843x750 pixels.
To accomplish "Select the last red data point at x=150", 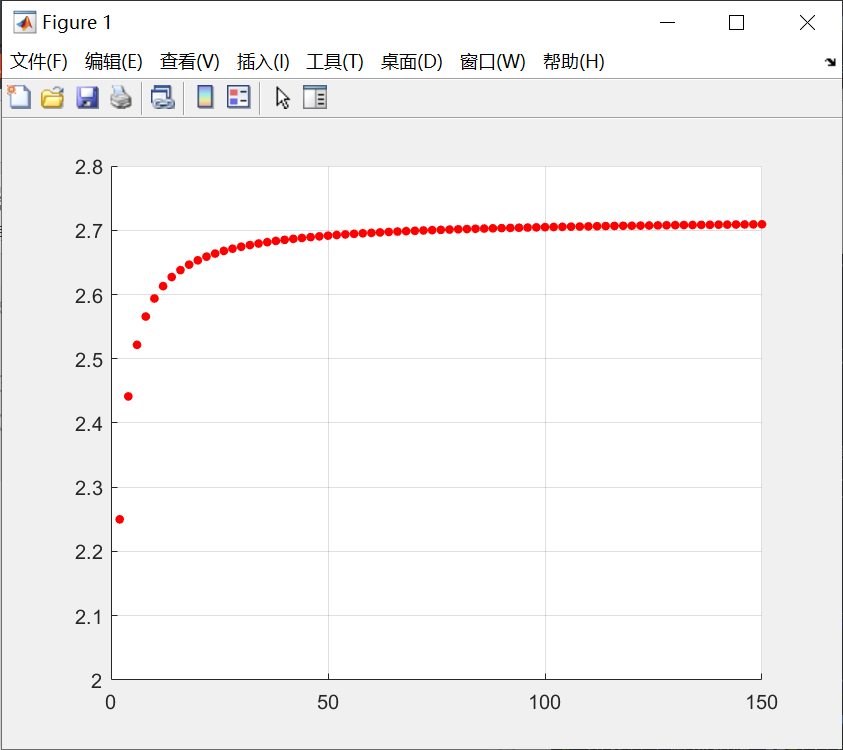I will coord(762,224).
